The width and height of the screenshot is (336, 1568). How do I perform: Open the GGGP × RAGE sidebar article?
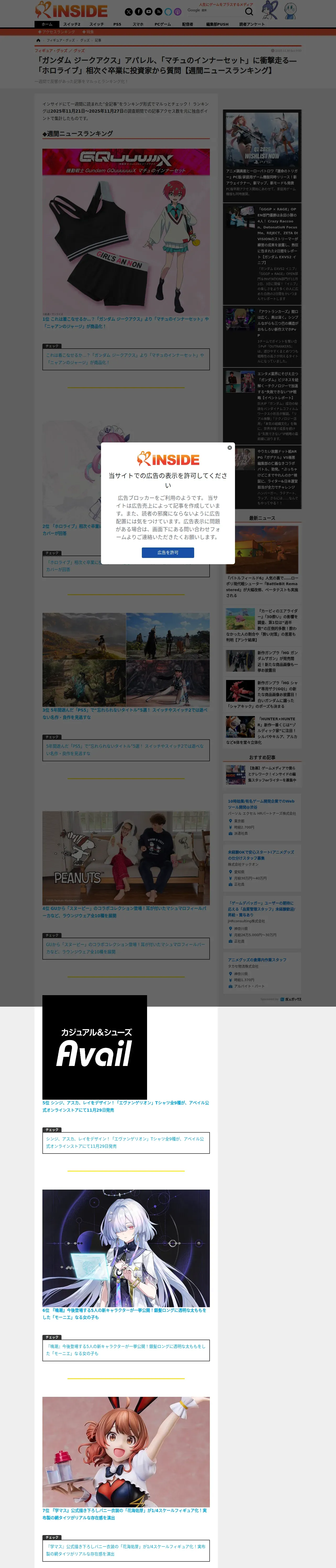(262, 253)
